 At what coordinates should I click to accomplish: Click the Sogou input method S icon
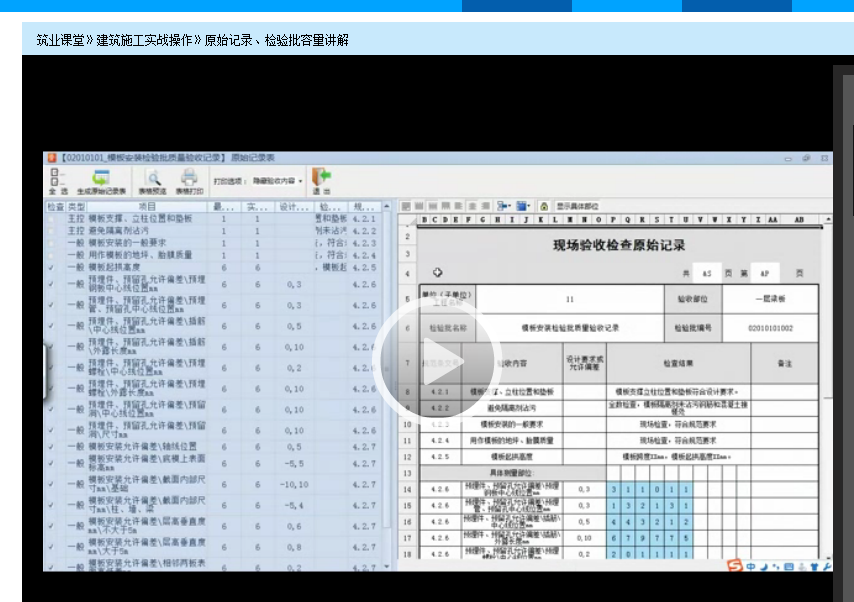tap(735, 565)
